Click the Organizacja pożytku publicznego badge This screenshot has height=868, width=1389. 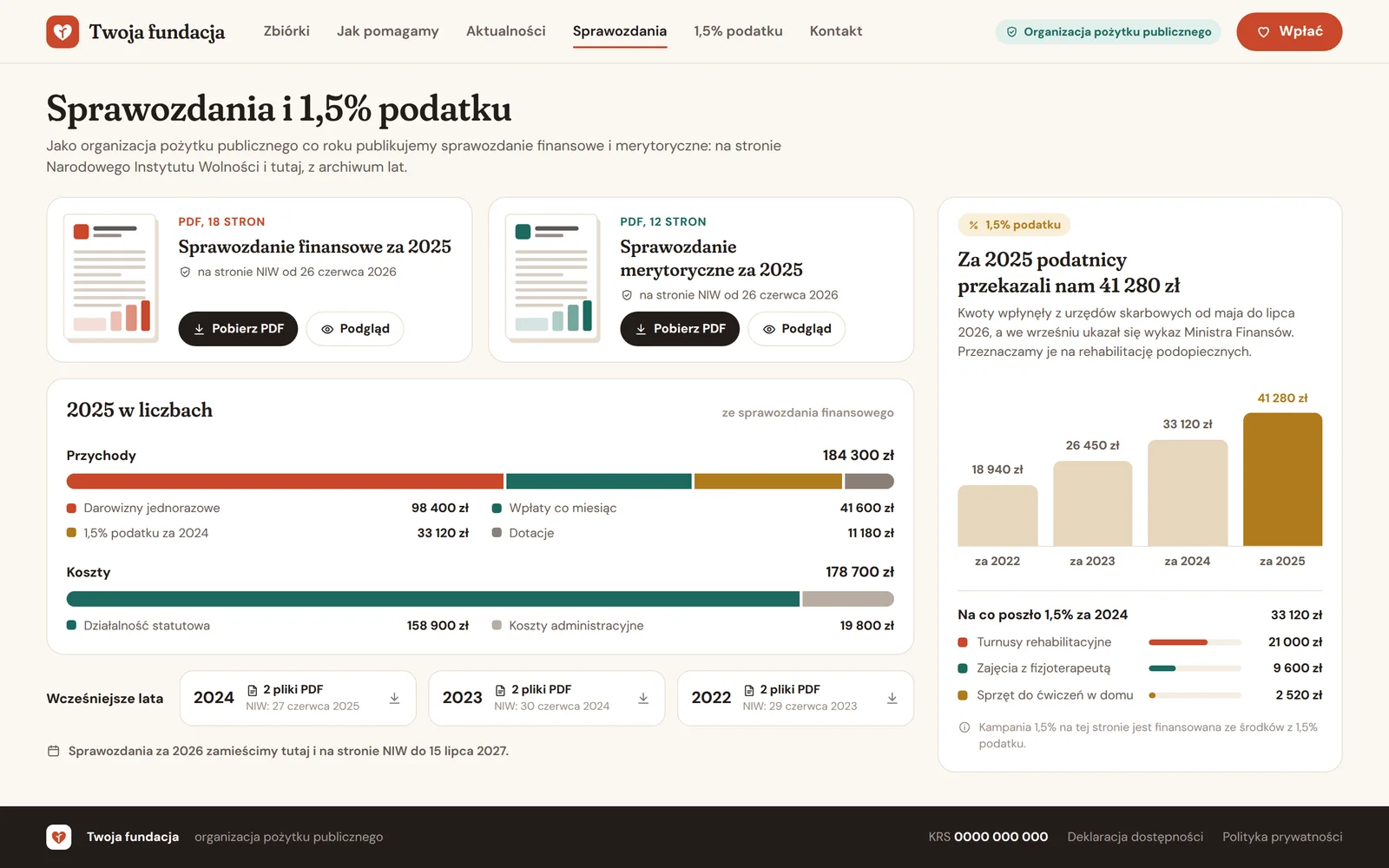(1109, 32)
